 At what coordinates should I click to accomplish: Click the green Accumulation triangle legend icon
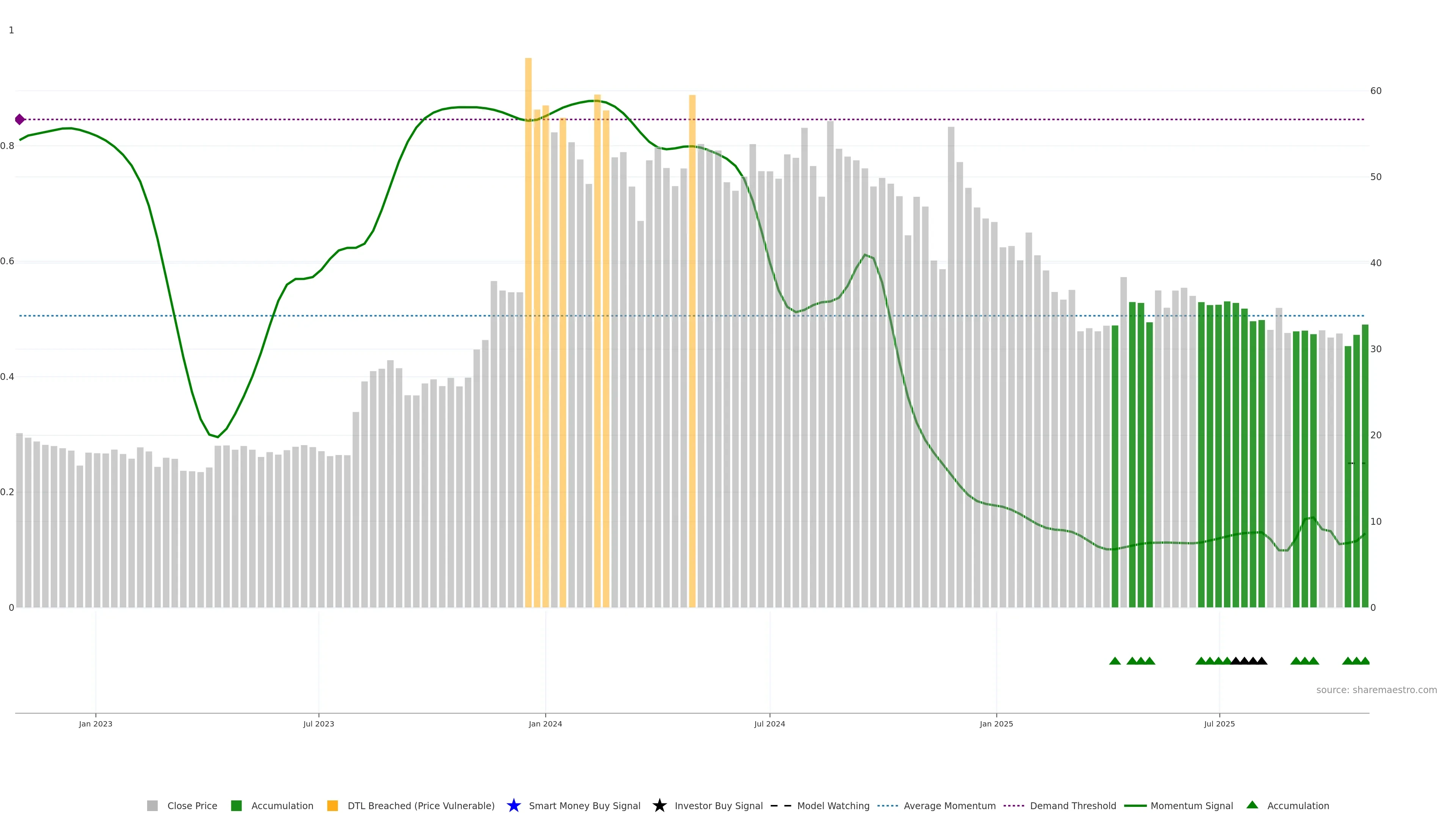pos(1252,805)
